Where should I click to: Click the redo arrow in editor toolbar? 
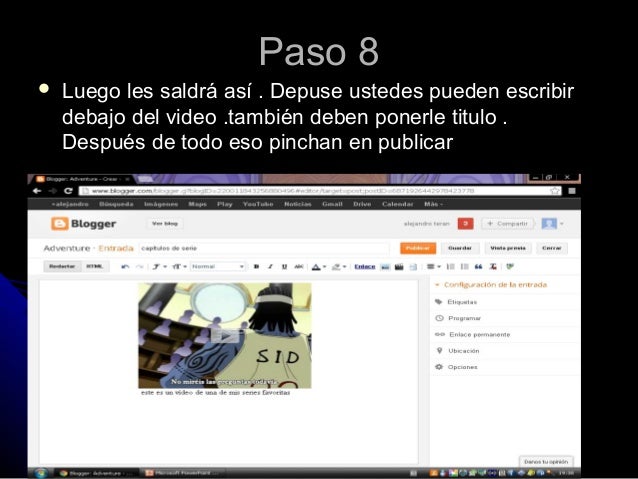click(140, 267)
